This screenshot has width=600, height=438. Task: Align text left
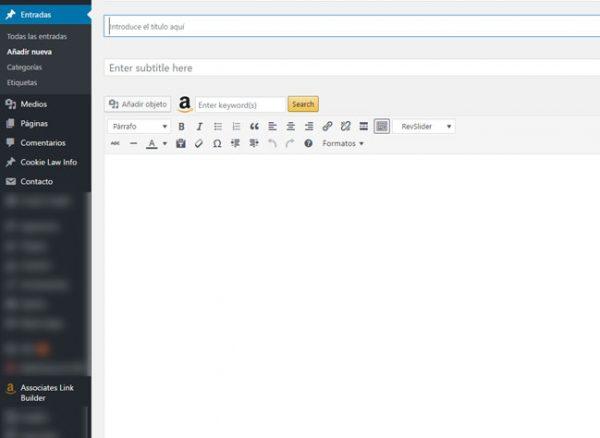(272, 127)
